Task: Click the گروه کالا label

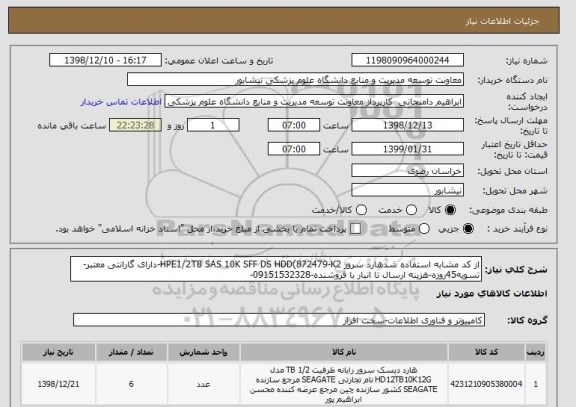Action: [527, 320]
